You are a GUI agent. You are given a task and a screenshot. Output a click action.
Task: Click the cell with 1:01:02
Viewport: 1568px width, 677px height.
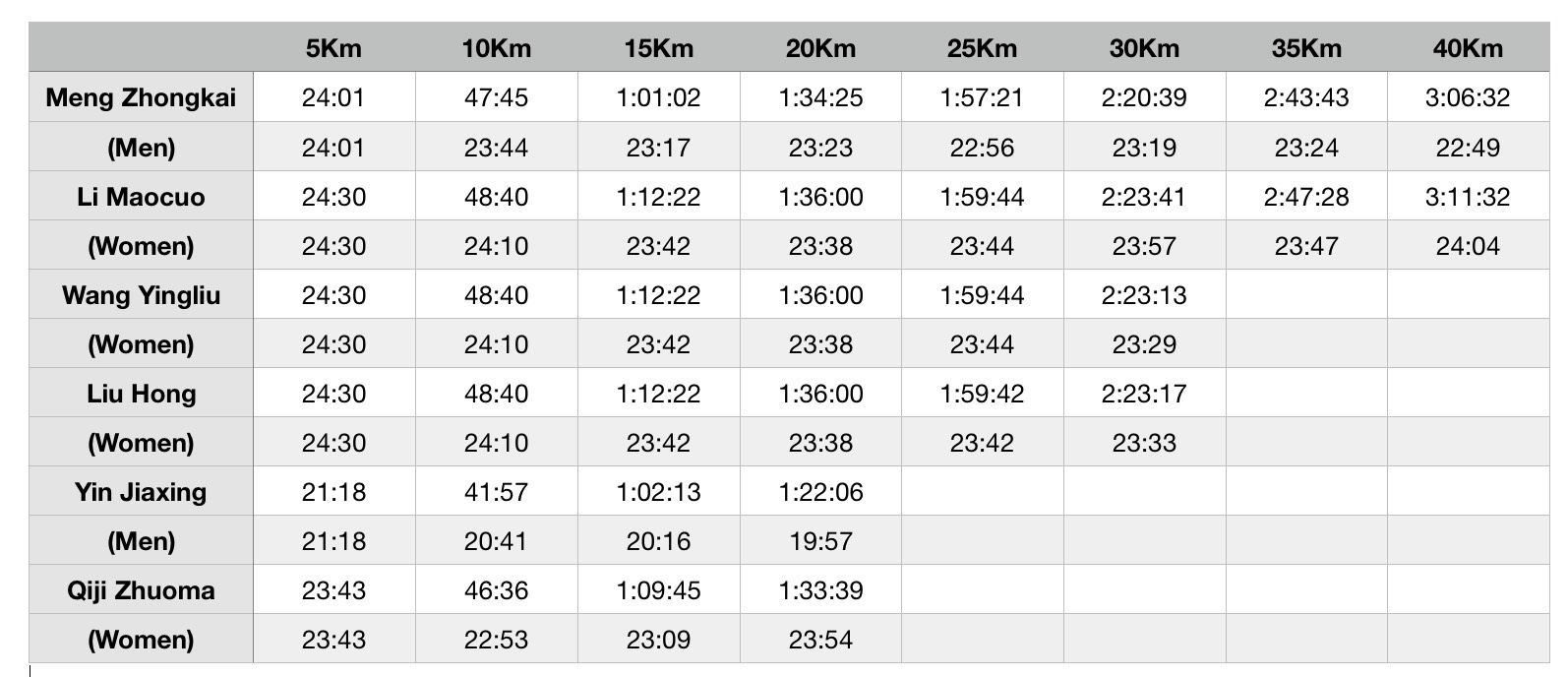click(x=658, y=97)
